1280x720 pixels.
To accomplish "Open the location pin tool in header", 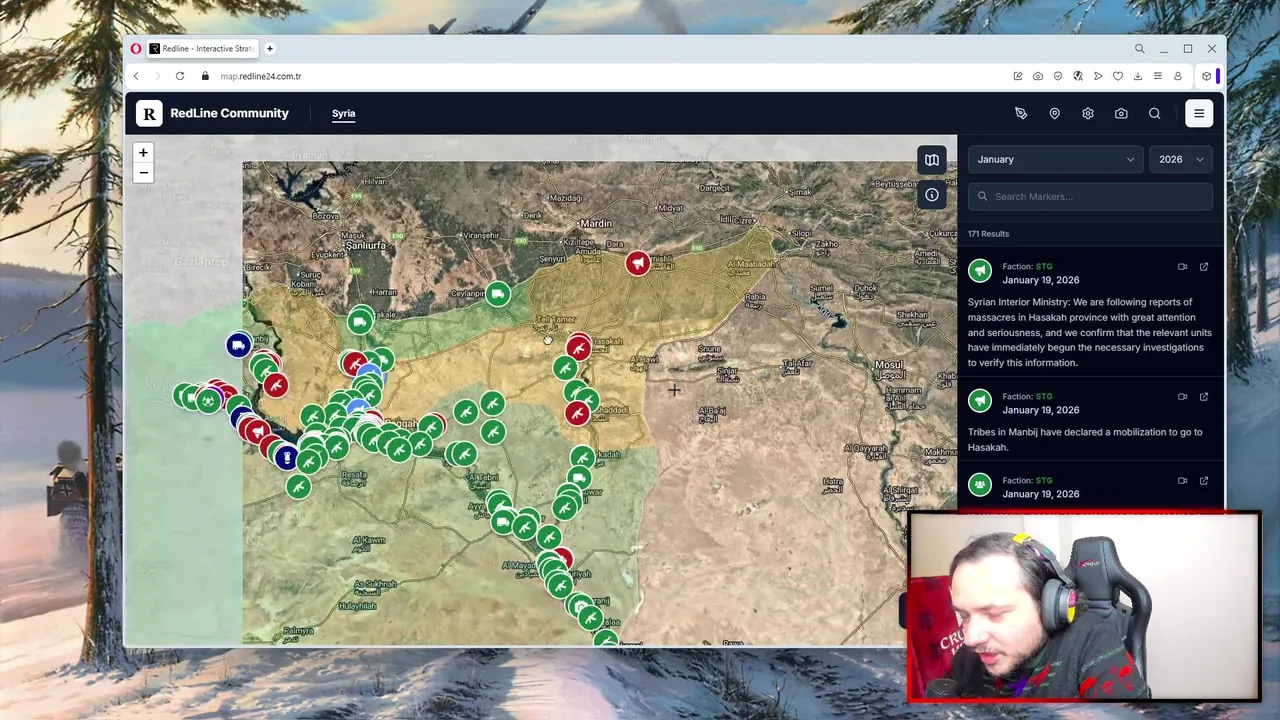I will coord(1054,114).
